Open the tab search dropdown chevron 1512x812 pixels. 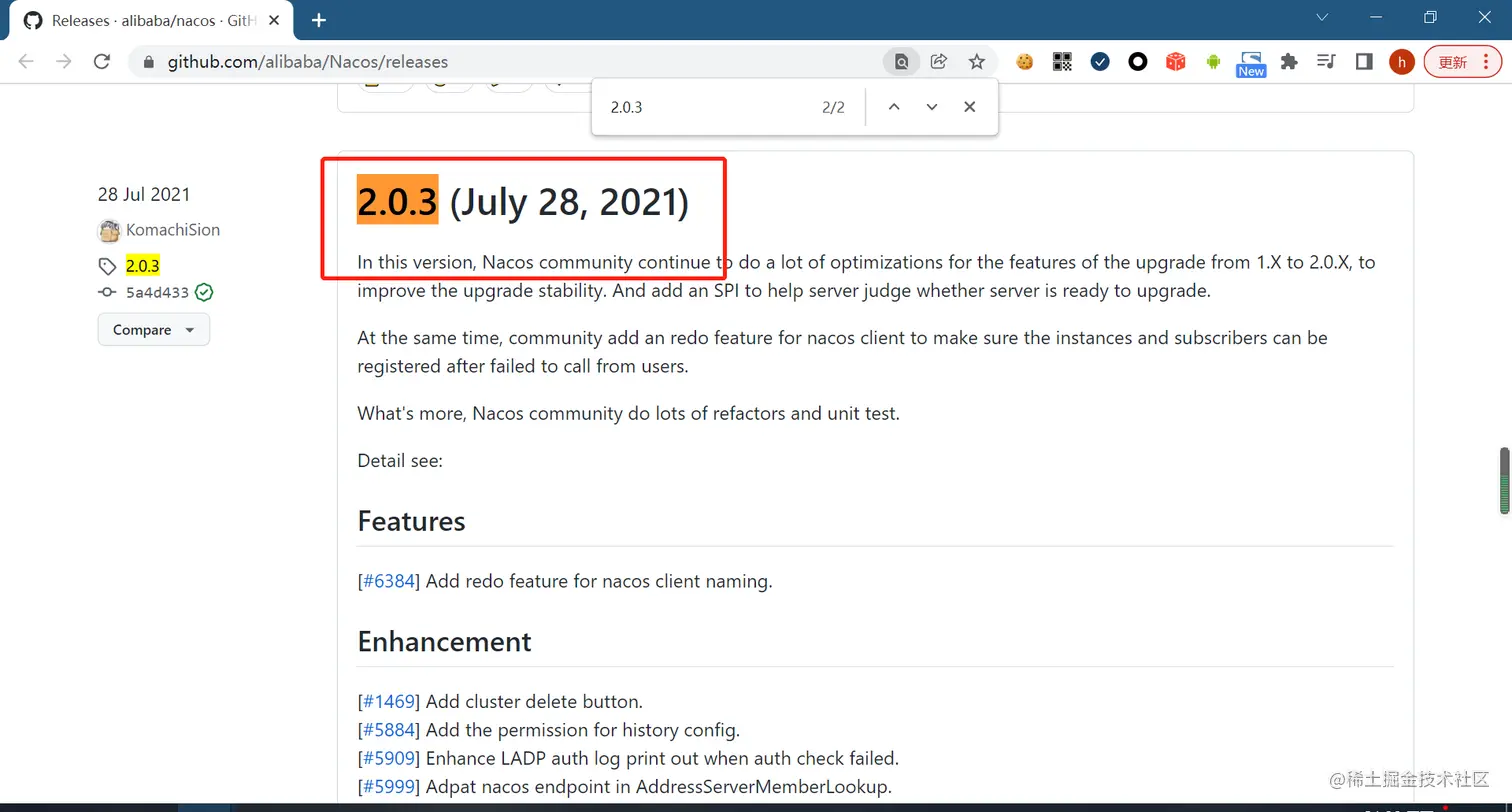pos(1322,17)
